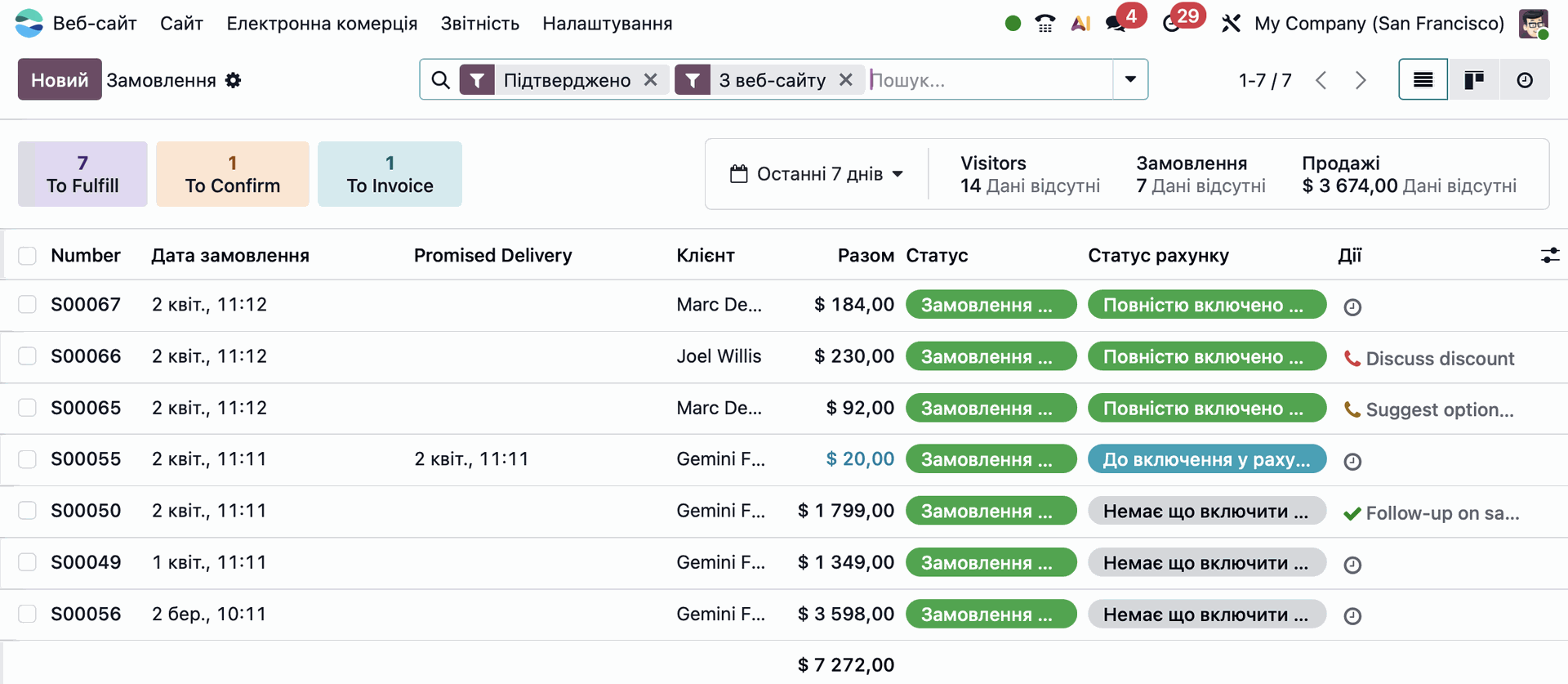
Task: Switch to activity view
Action: coord(1524,80)
